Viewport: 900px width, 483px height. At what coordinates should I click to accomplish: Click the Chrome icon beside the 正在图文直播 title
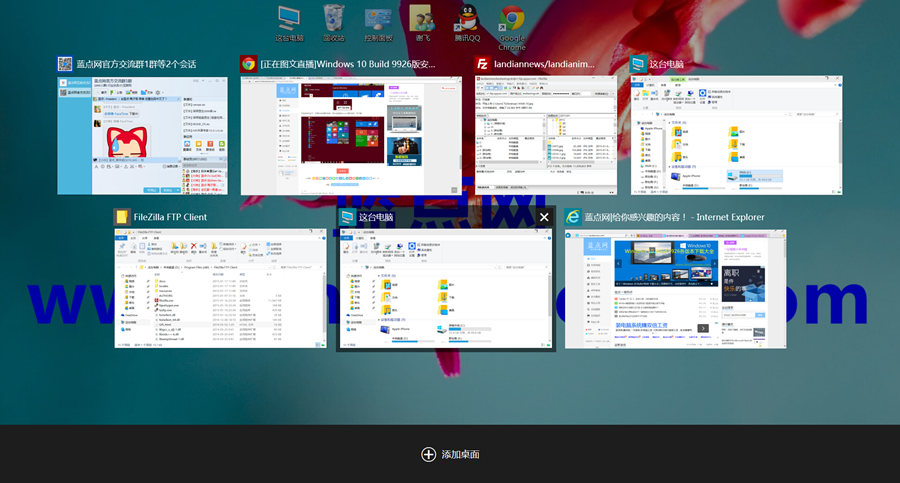[x=249, y=64]
